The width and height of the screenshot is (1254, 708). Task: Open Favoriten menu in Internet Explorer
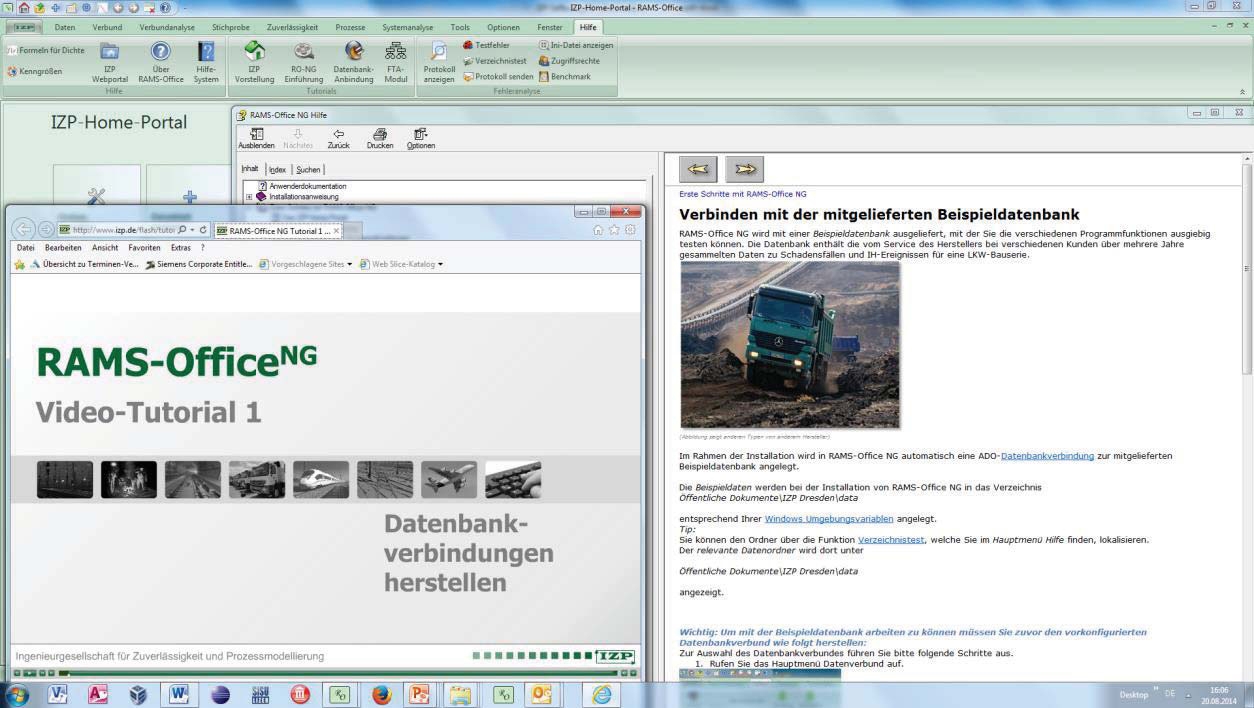144,247
